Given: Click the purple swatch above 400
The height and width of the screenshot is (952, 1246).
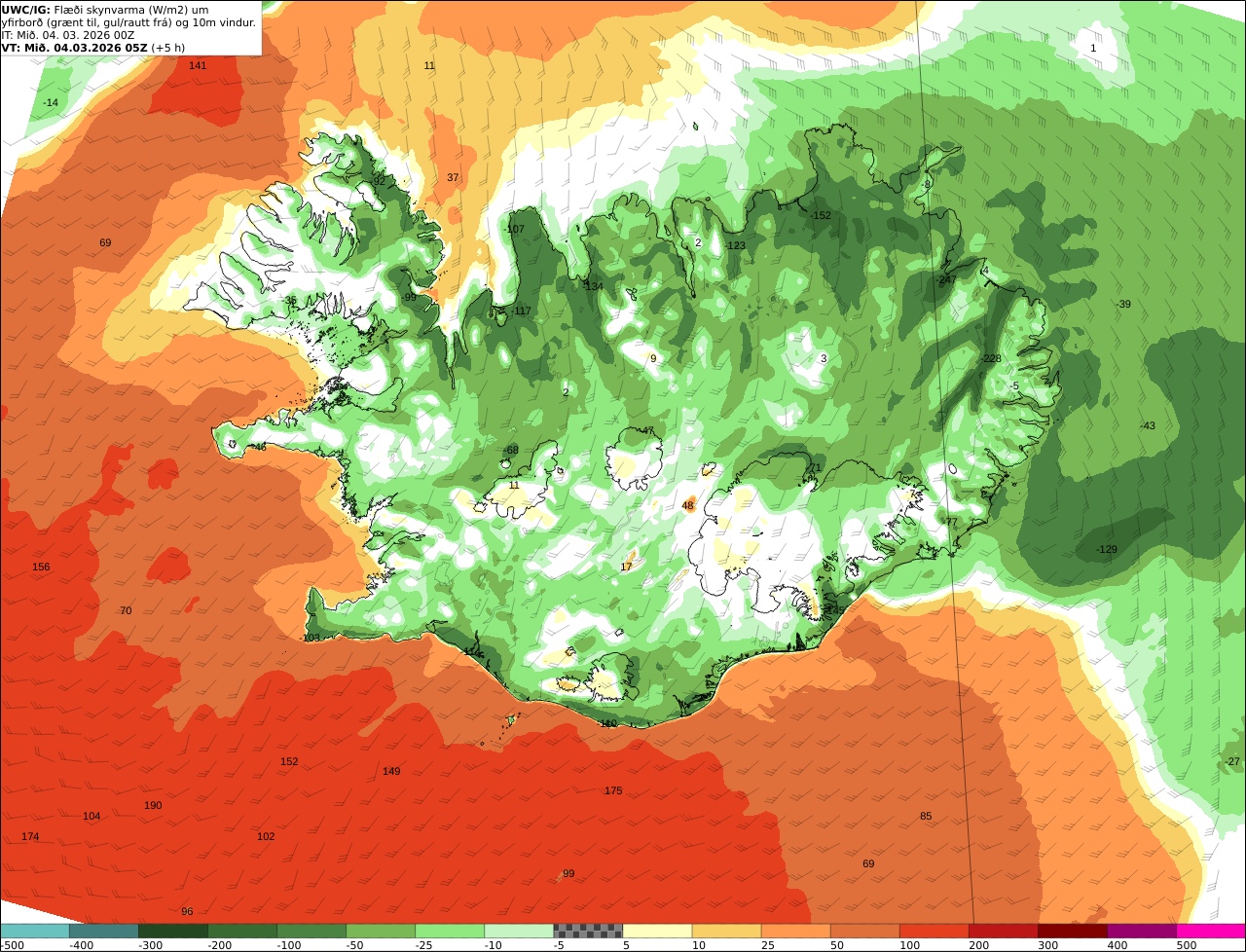Looking at the screenshot, I should [x=1142, y=931].
